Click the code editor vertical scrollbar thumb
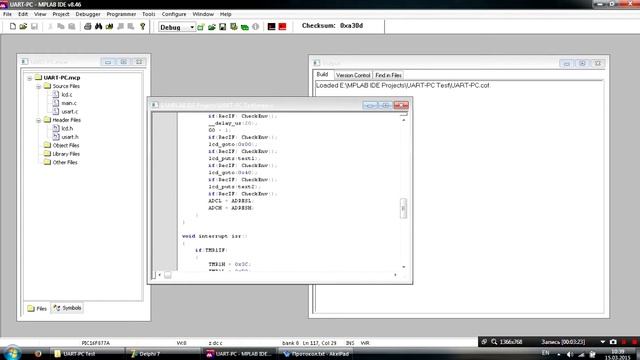 point(403,208)
